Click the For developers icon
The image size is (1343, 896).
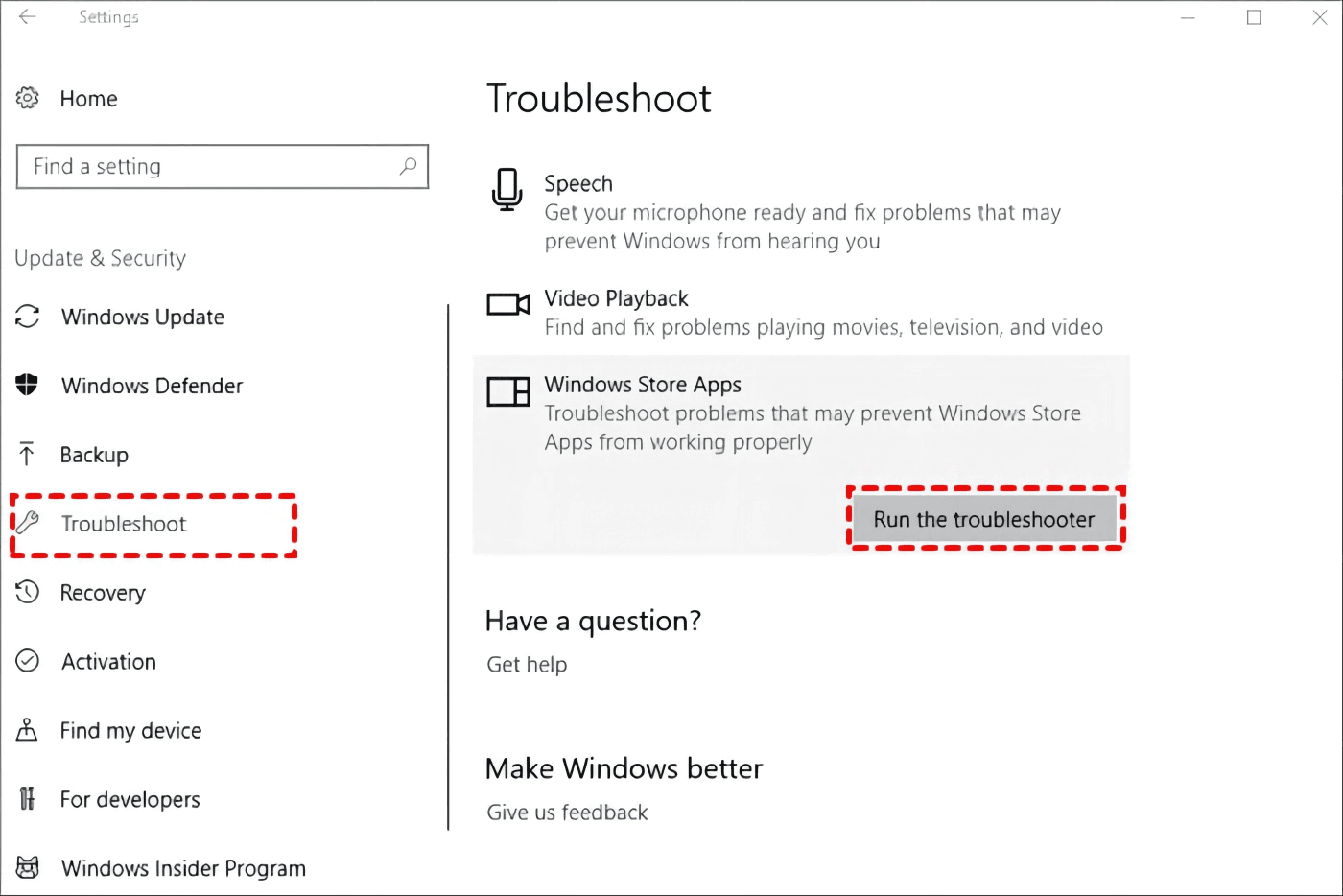pyautogui.click(x=26, y=798)
